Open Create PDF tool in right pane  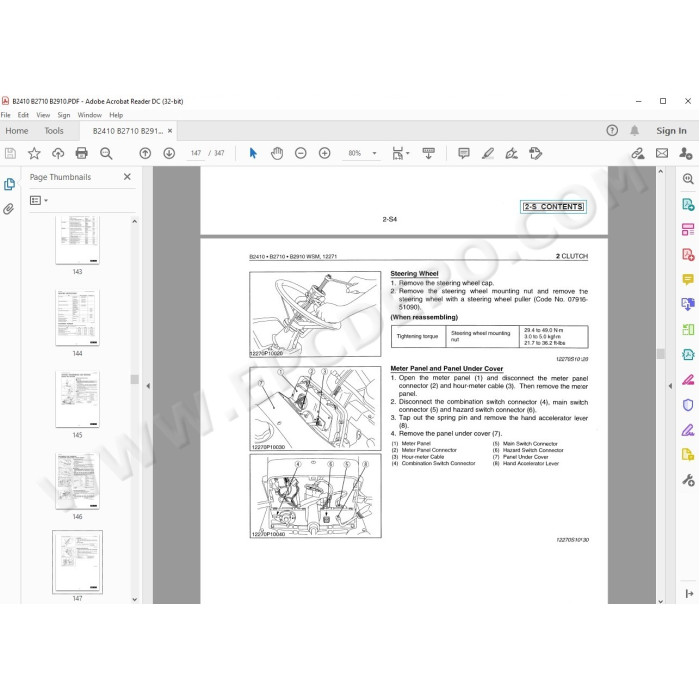tap(688, 255)
